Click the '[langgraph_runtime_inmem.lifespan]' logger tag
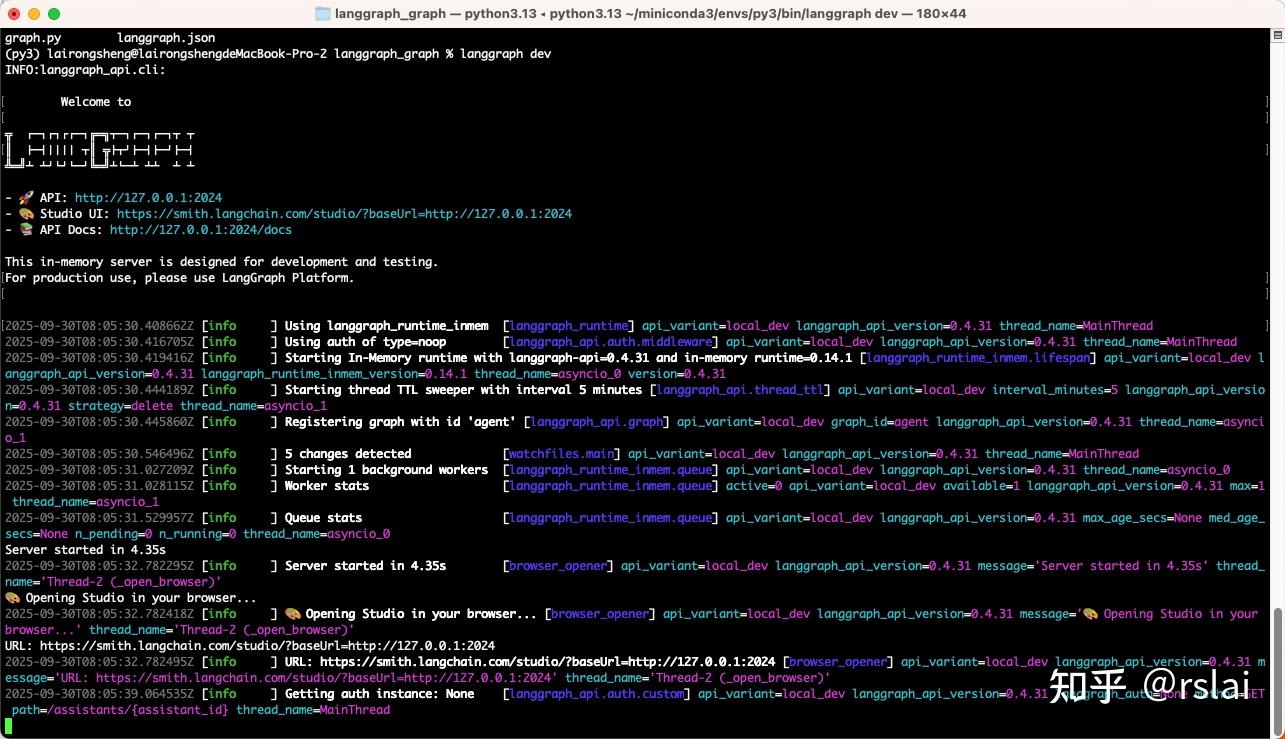This screenshot has height=739, width=1285. point(978,358)
